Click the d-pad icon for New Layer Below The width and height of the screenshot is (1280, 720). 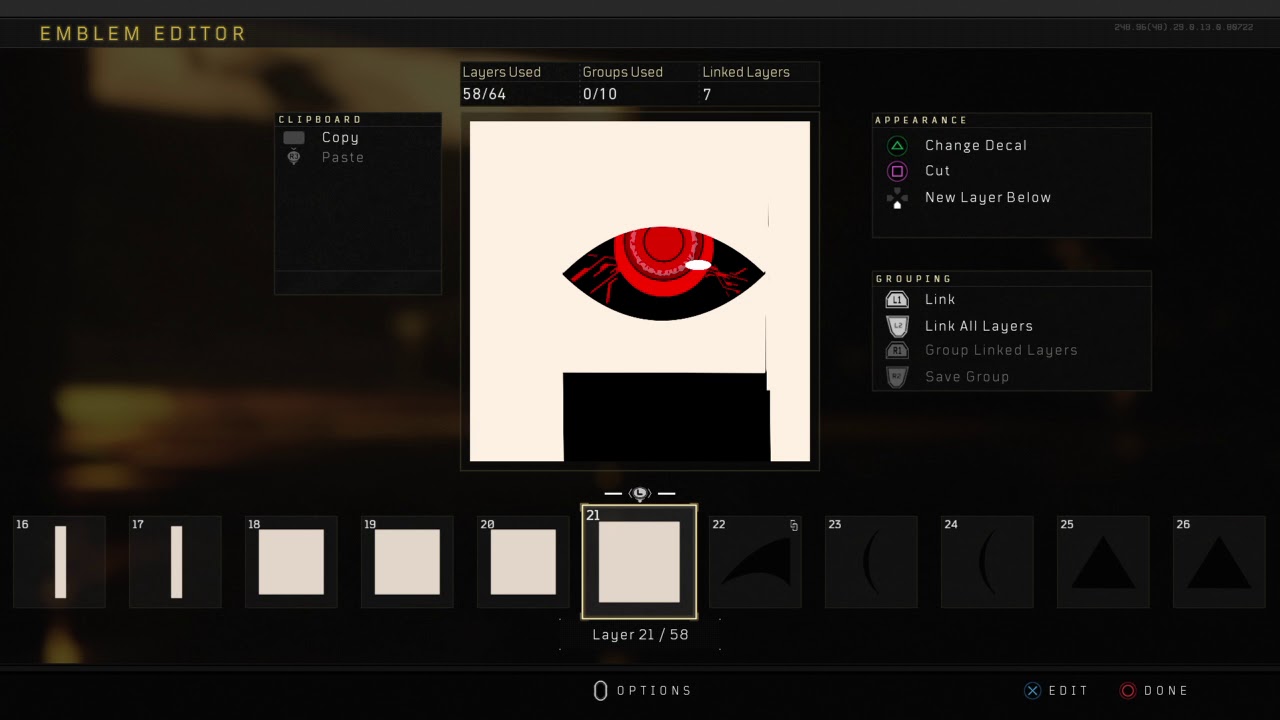(897, 198)
